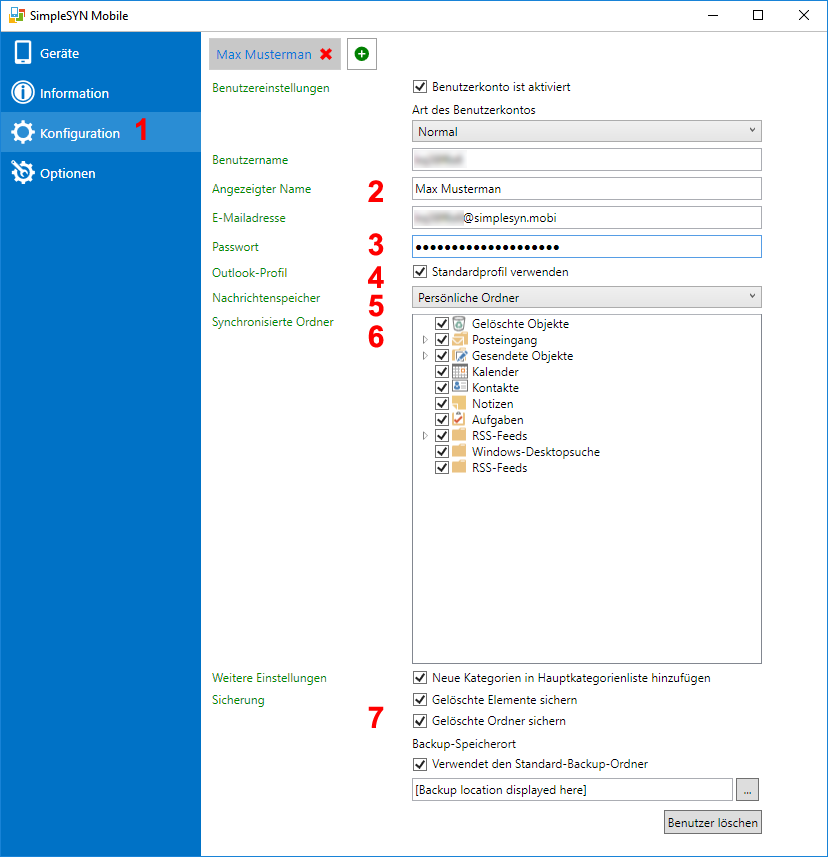
Task: Click the '...' browse backup location button
Action: click(x=748, y=790)
